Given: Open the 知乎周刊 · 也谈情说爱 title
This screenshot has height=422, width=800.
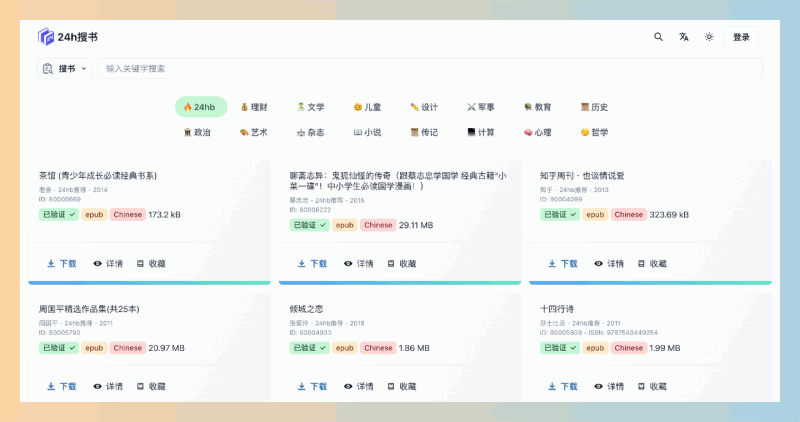Looking at the screenshot, I should (x=582, y=176).
